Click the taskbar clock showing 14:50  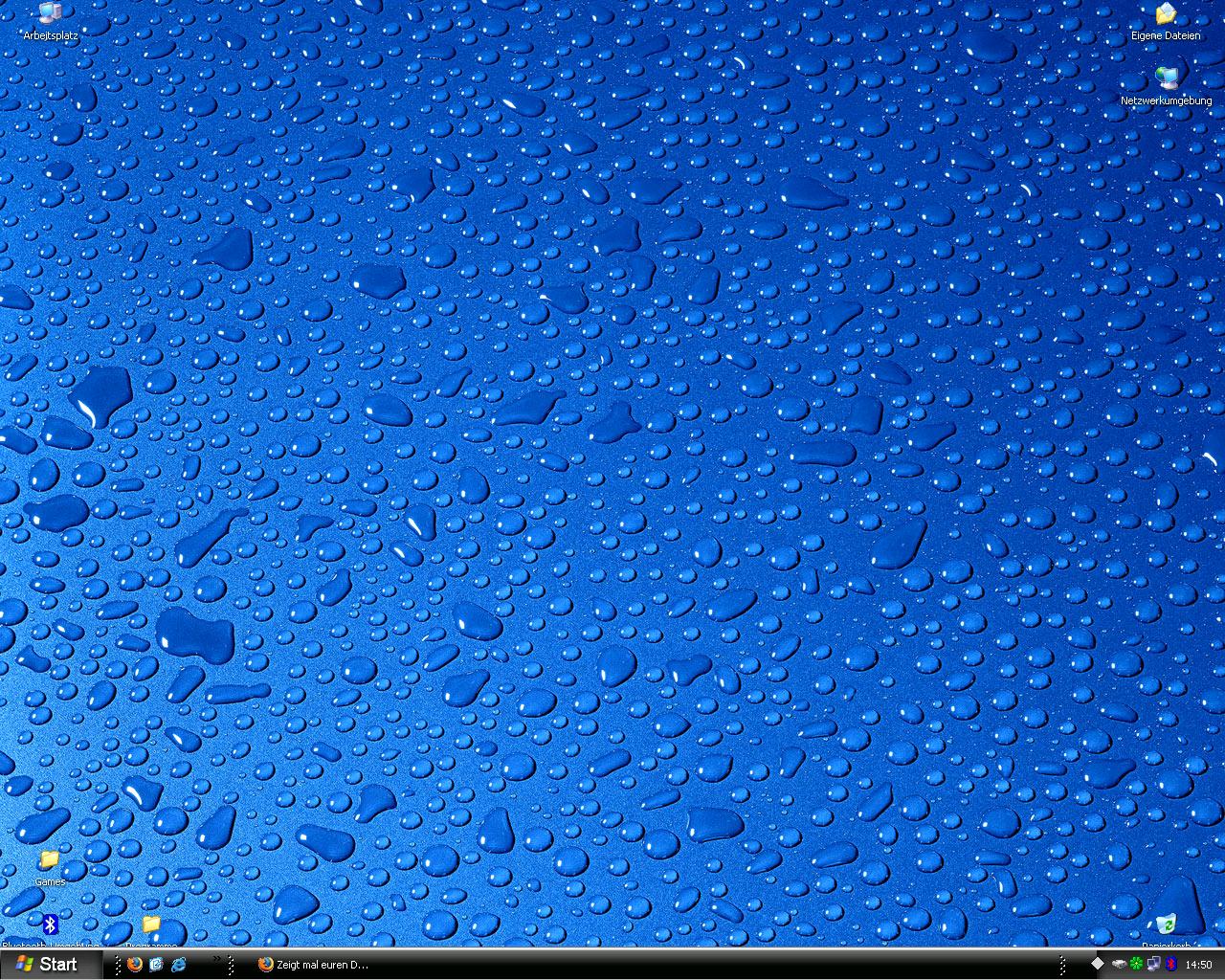(1198, 965)
